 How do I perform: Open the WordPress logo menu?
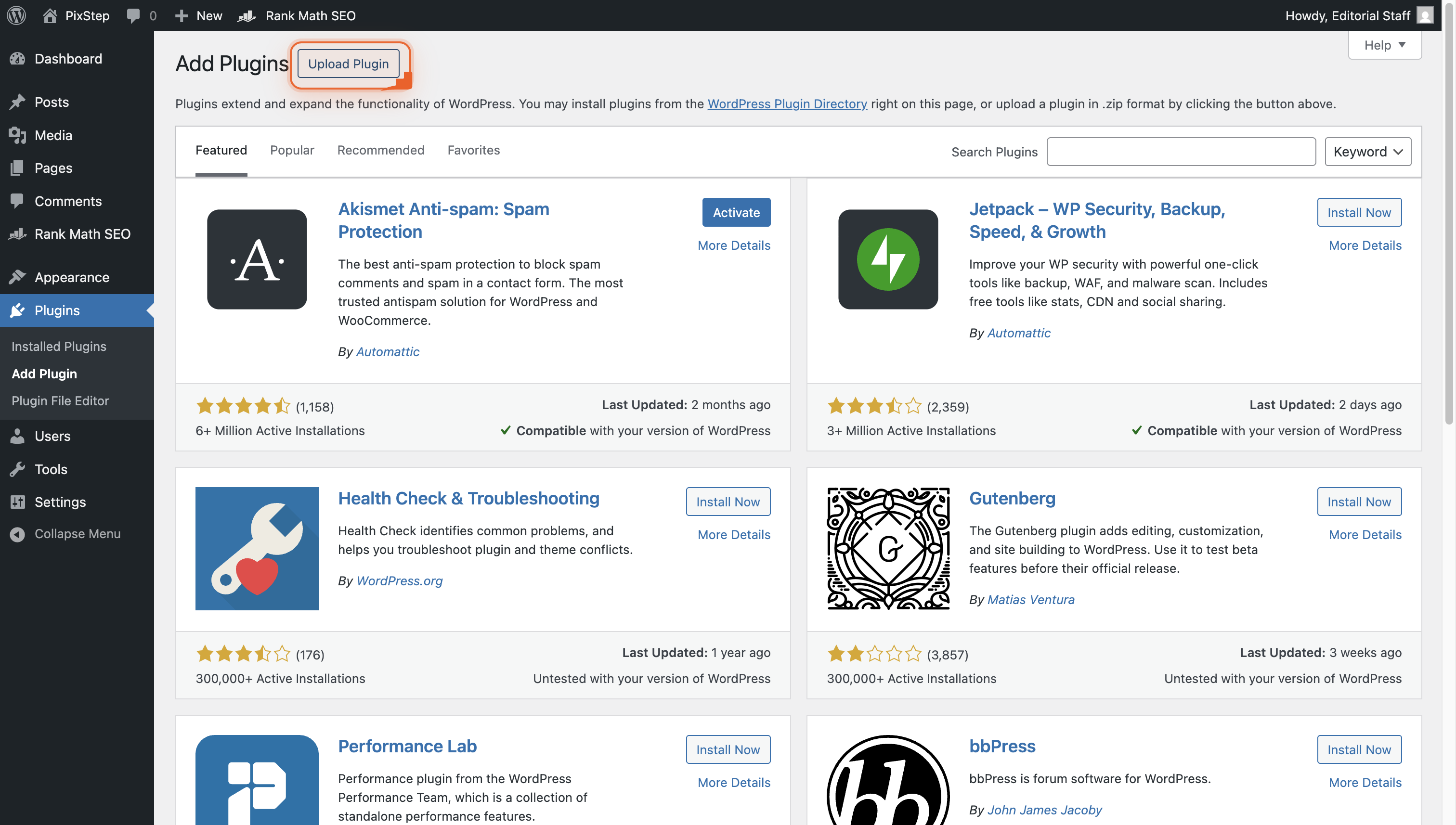tap(16, 15)
